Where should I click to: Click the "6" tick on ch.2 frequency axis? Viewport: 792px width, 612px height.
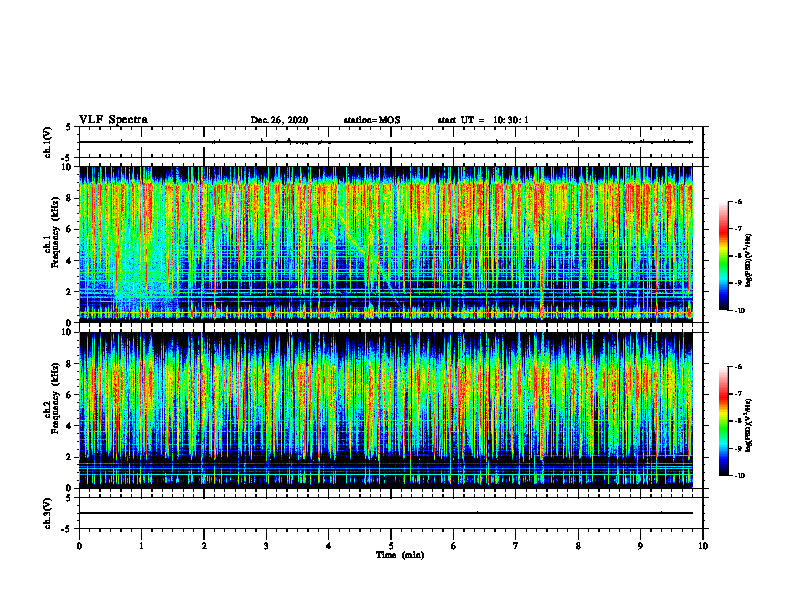70,395
